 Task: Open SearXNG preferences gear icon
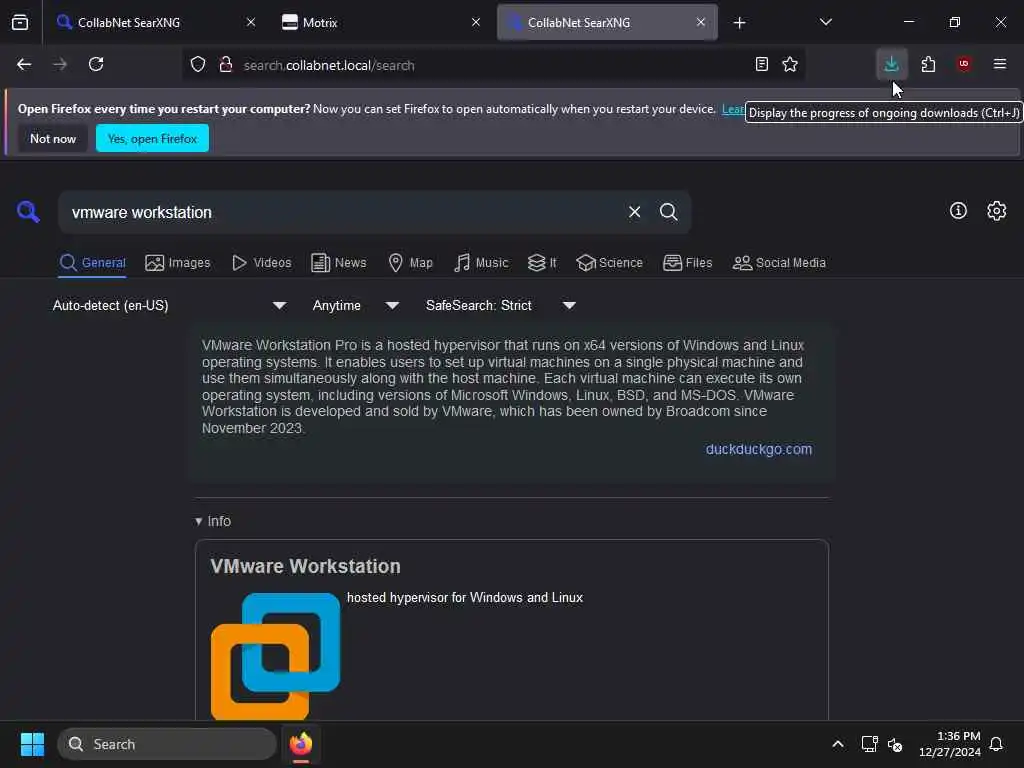(x=997, y=210)
